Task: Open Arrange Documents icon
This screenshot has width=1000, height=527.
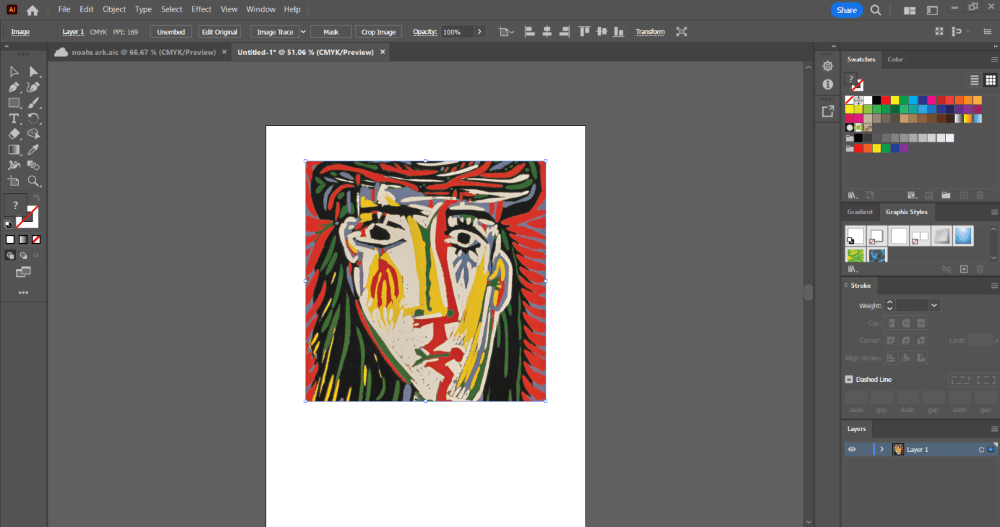Action: tap(909, 11)
